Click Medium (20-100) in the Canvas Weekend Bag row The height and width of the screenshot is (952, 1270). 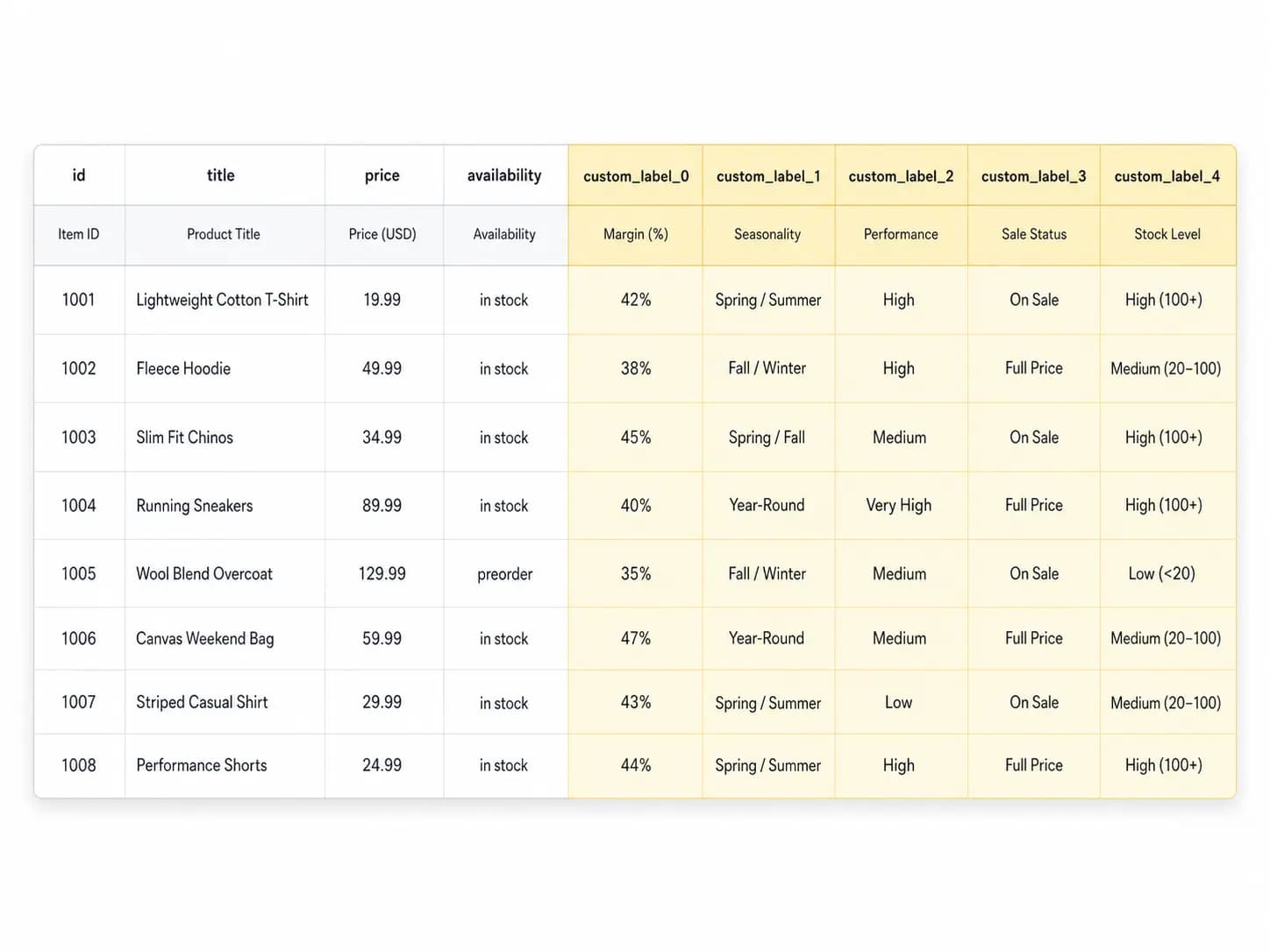pyautogui.click(x=1166, y=638)
